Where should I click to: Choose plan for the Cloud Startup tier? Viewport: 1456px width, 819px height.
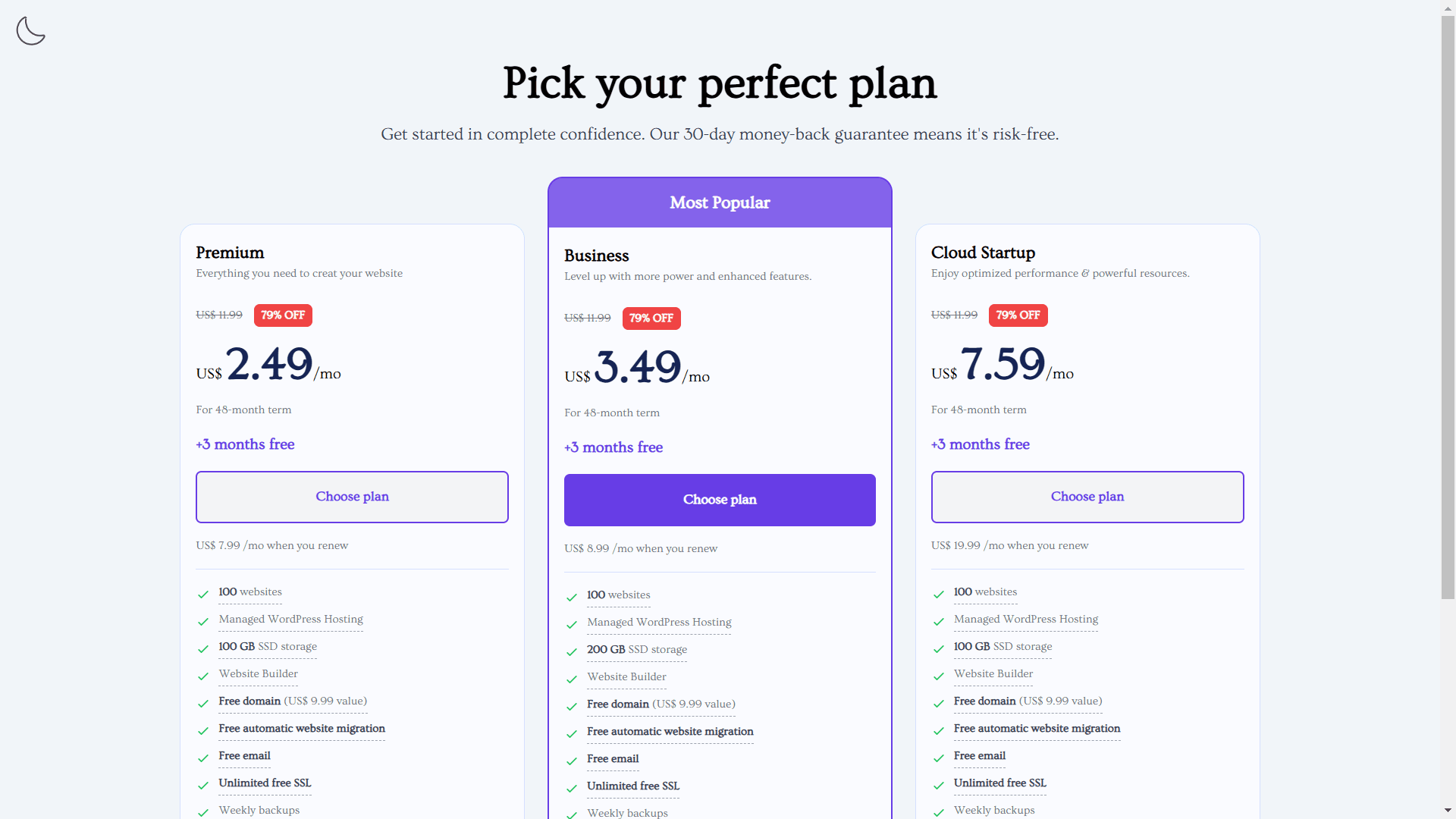(x=1087, y=497)
